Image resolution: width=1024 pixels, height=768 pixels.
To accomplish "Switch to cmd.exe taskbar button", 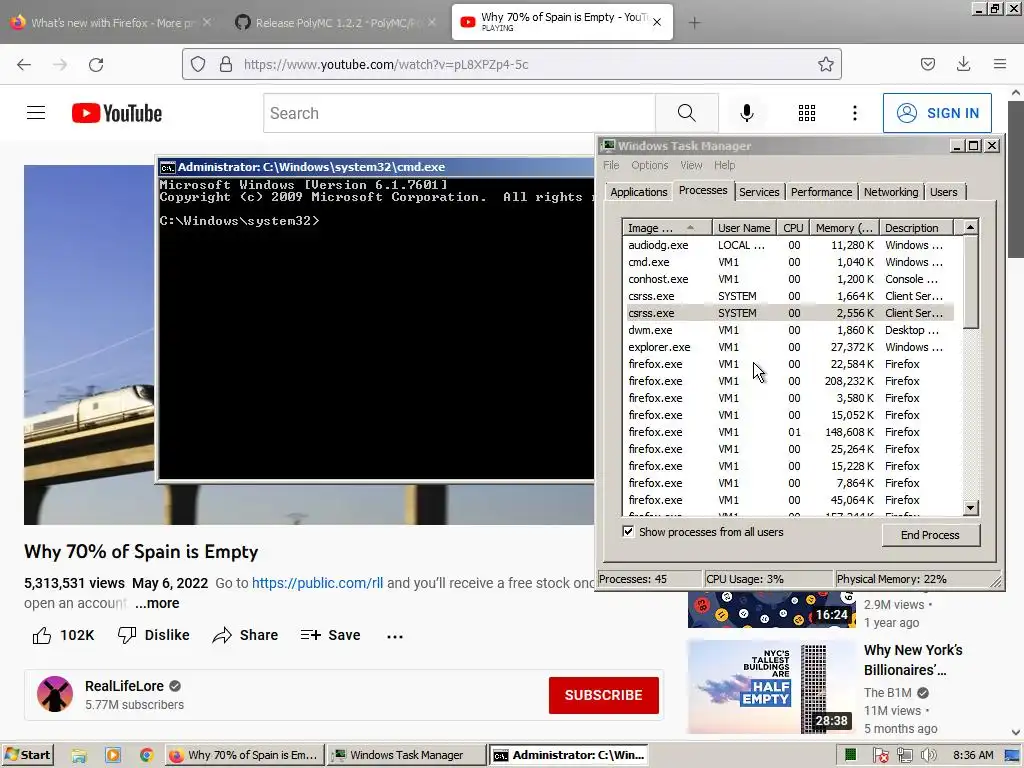I will pos(569,755).
